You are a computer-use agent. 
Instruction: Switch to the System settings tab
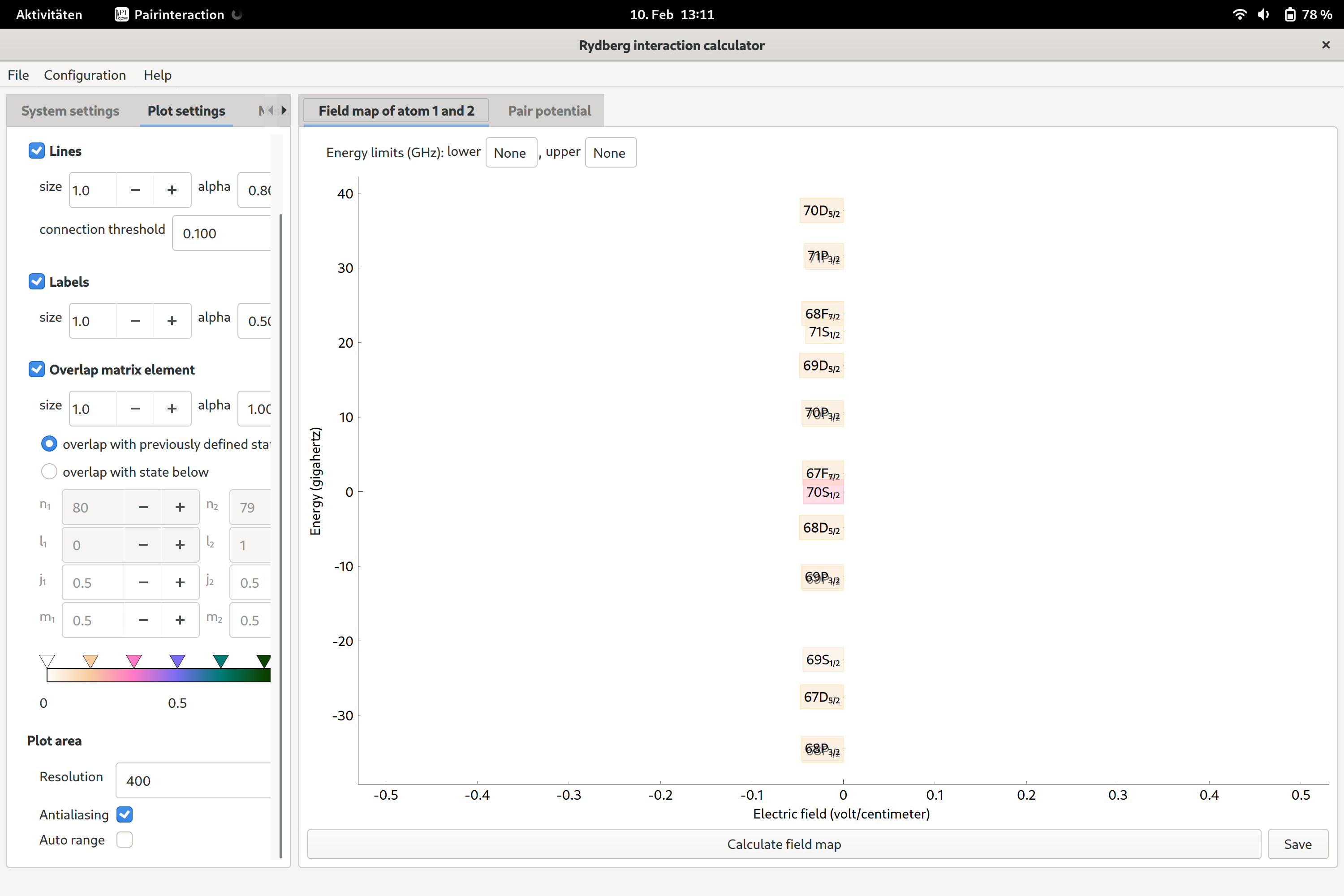pyautogui.click(x=70, y=111)
